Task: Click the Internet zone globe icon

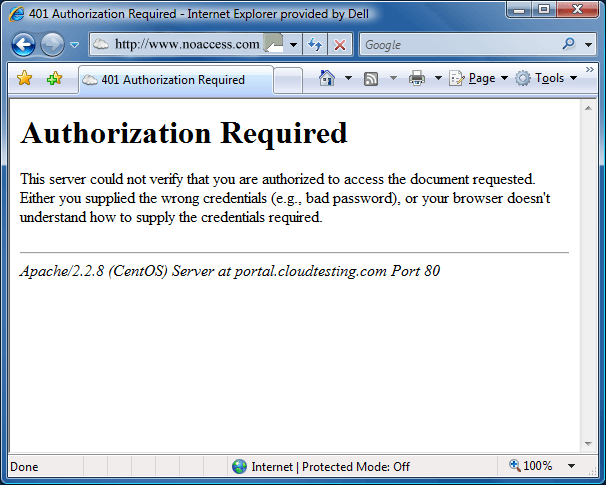Action: pyautogui.click(x=239, y=466)
